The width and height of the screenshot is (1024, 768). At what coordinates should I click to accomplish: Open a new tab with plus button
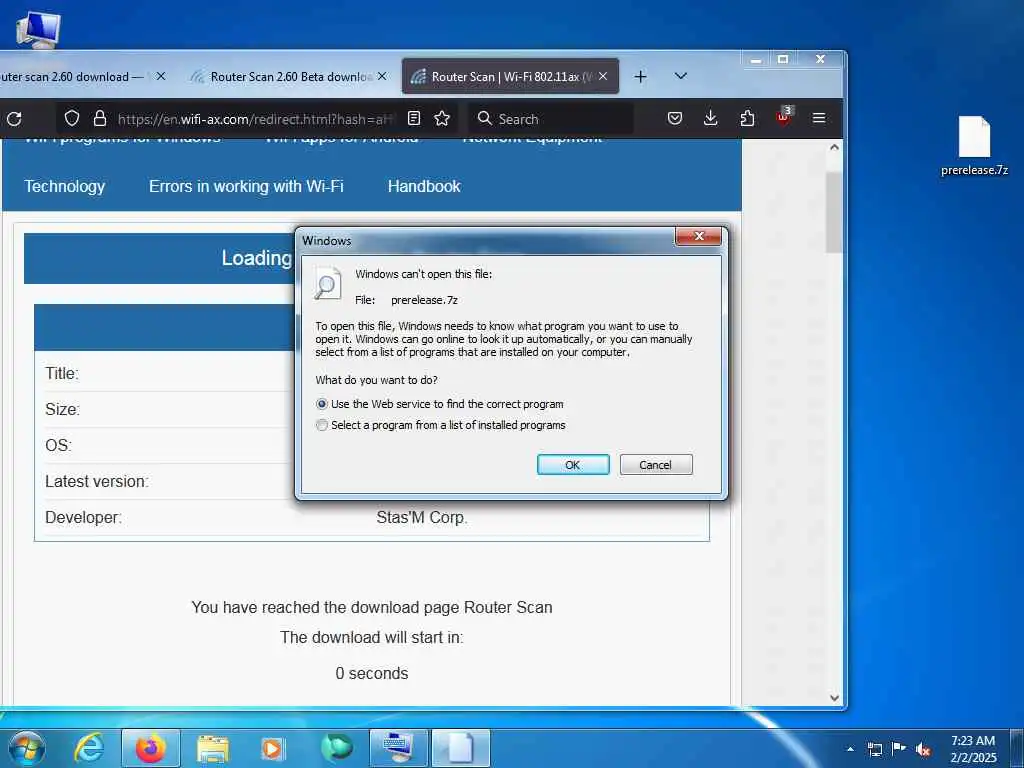[x=641, y=76]
